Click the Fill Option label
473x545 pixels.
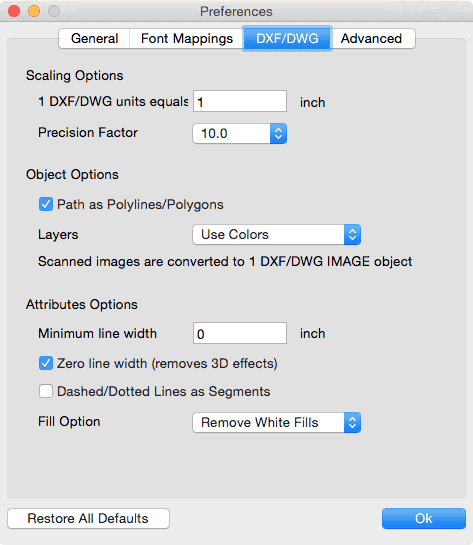(x=69, y=422)
